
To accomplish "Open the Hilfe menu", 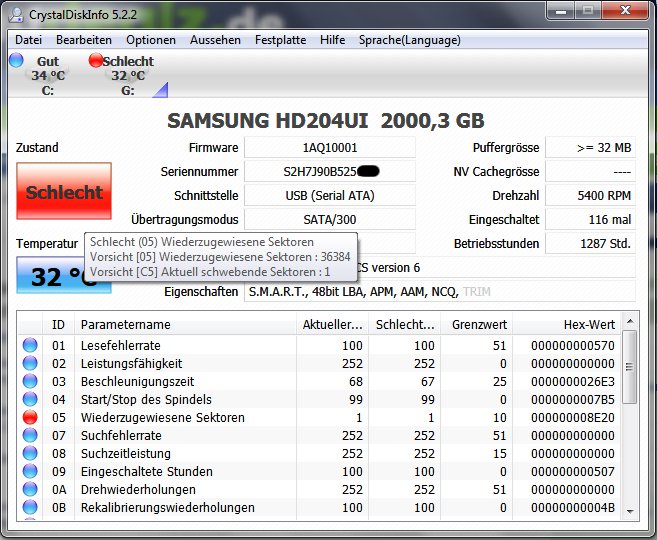I will point(333,40).
